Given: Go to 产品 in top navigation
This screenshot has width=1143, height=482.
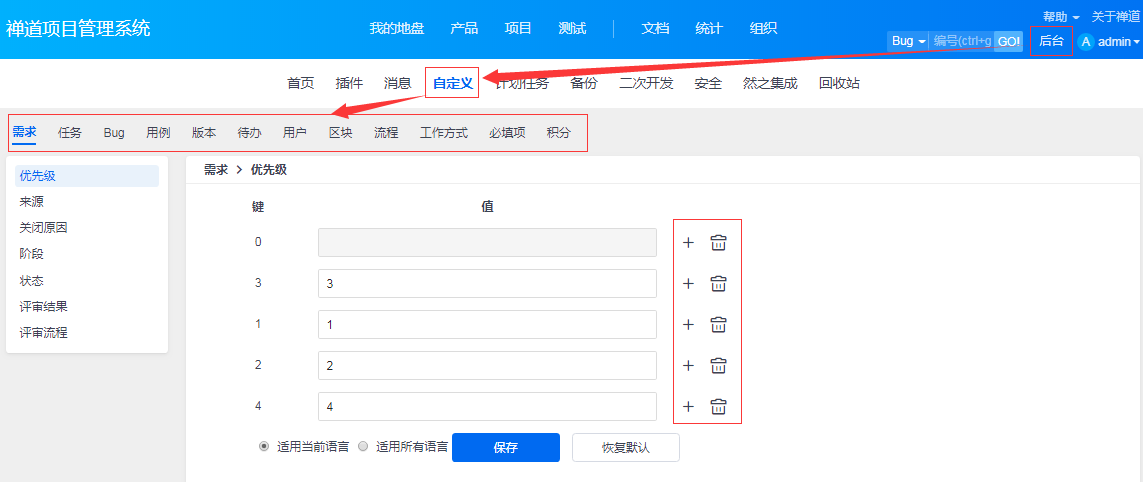Looking at the screenshot, I should (464, 28).
